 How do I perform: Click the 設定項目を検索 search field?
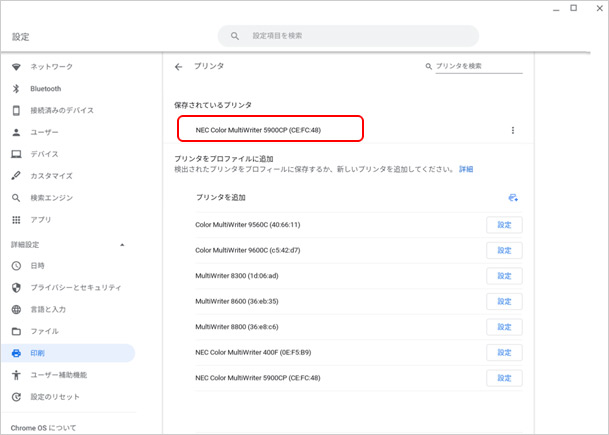(x=348, y=36)
